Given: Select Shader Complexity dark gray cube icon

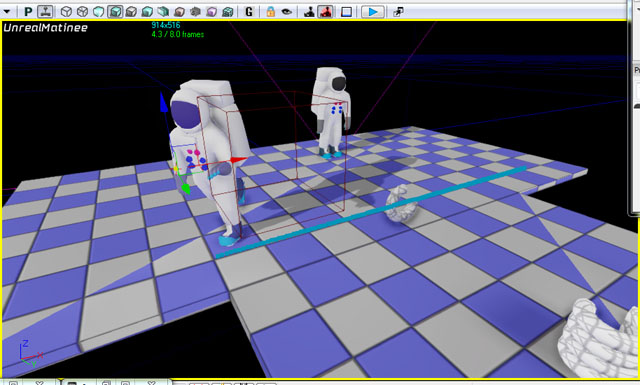Looking at the screenshot, I should [x=196, y=12].
